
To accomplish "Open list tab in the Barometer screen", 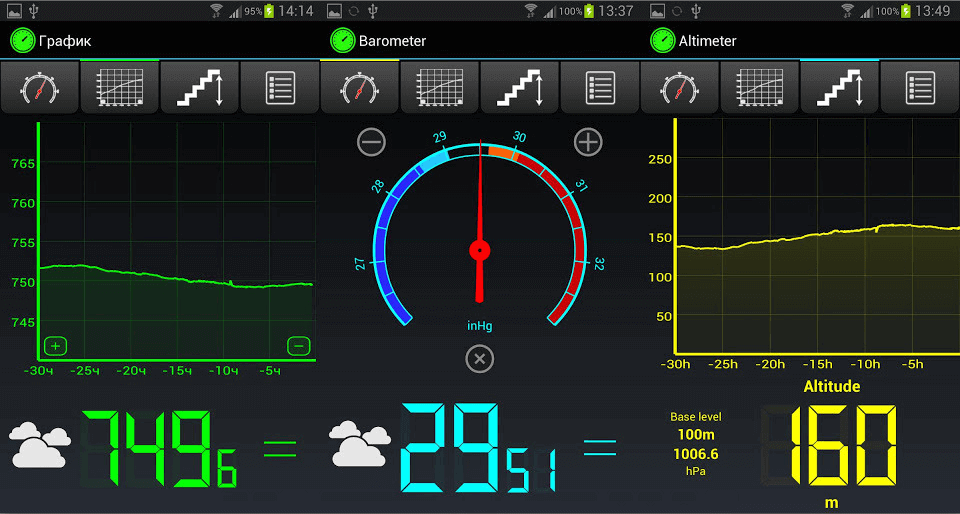I will [x=600, y=88].
